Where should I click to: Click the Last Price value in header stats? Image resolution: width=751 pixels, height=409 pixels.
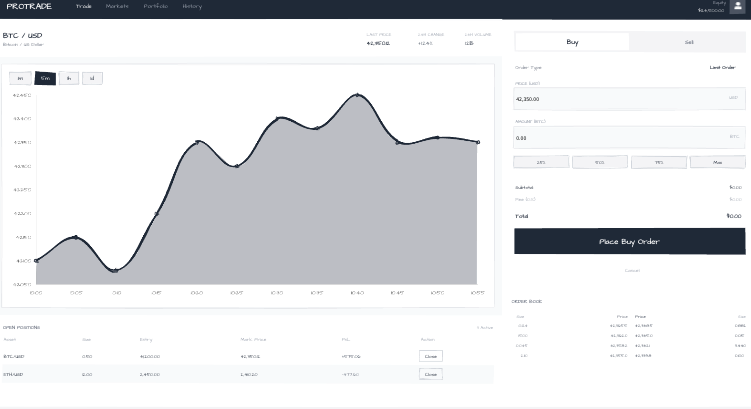click(378, 44)
